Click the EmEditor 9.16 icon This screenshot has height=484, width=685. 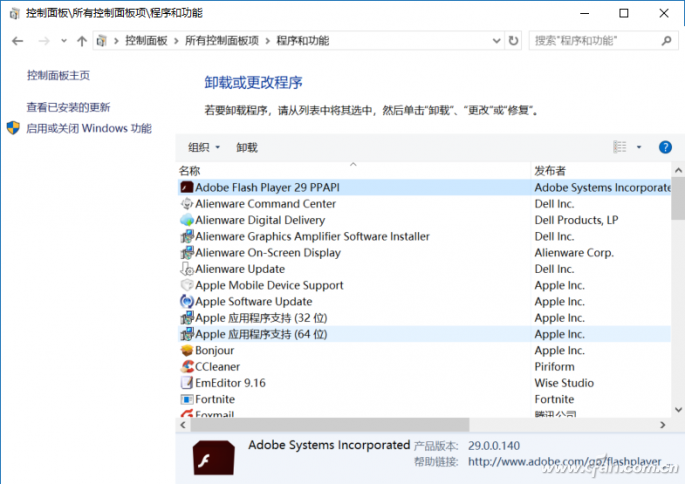point(187,383)
